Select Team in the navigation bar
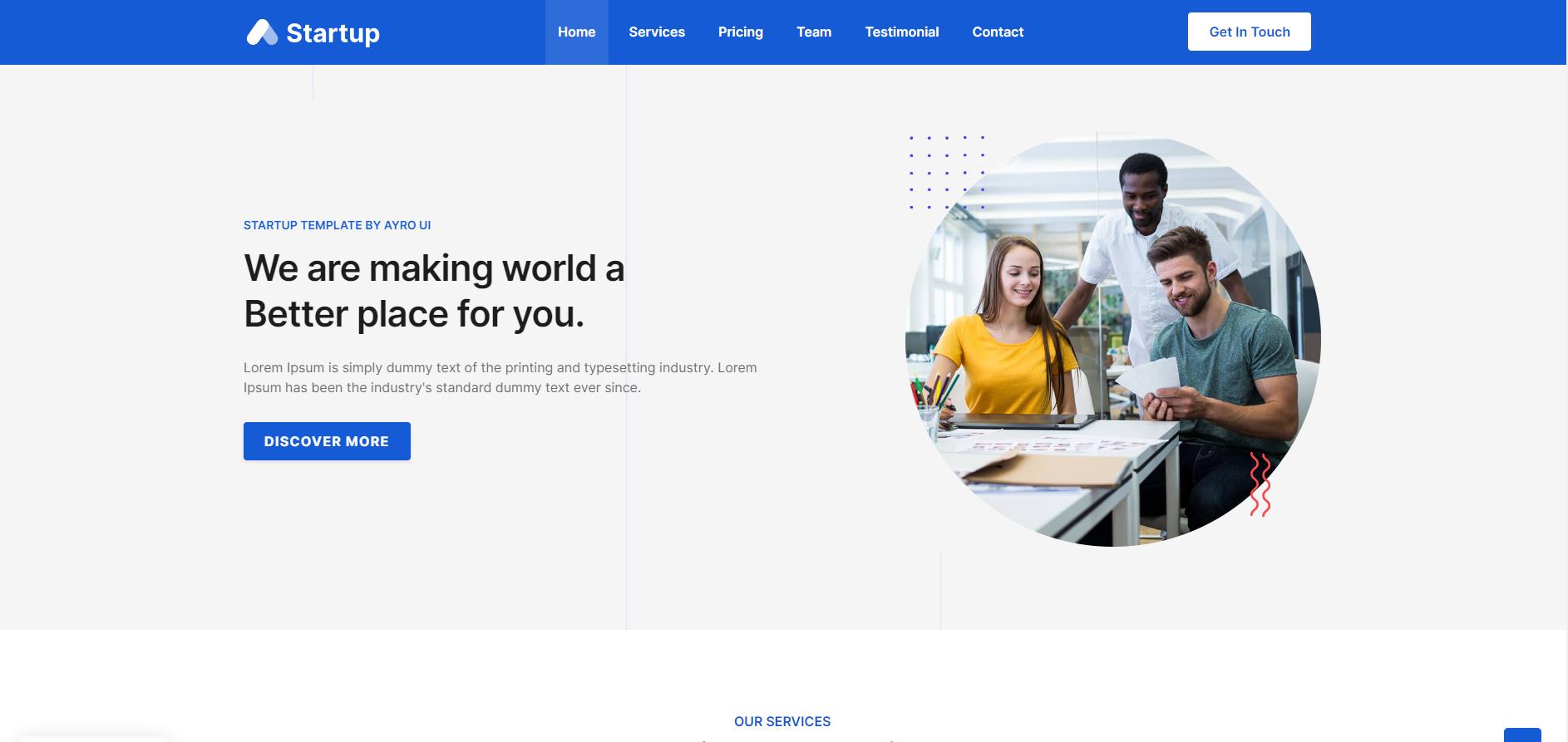Screen dimensions: 1568x742 814,32
